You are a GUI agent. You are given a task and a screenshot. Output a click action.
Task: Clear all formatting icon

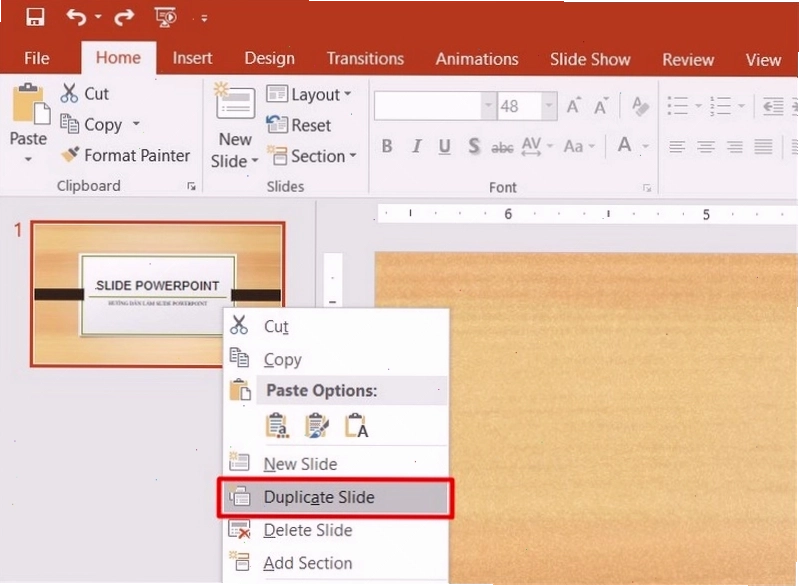point(640,106)
